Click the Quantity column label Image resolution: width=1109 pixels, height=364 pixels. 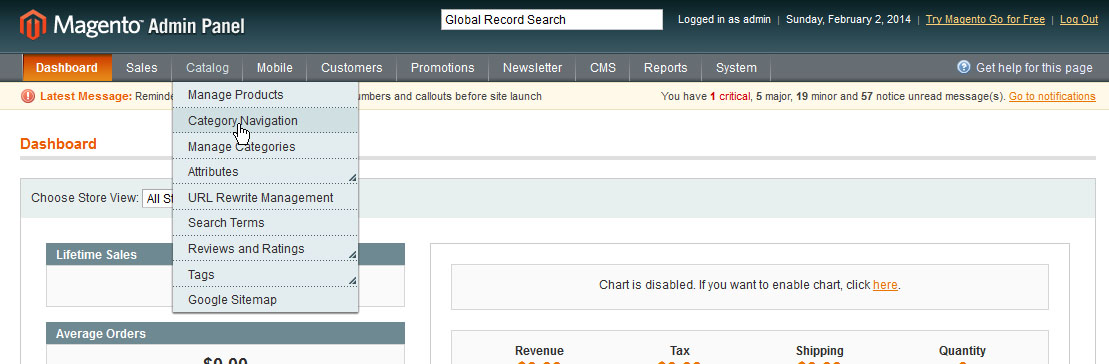click(x=962, y=351)
